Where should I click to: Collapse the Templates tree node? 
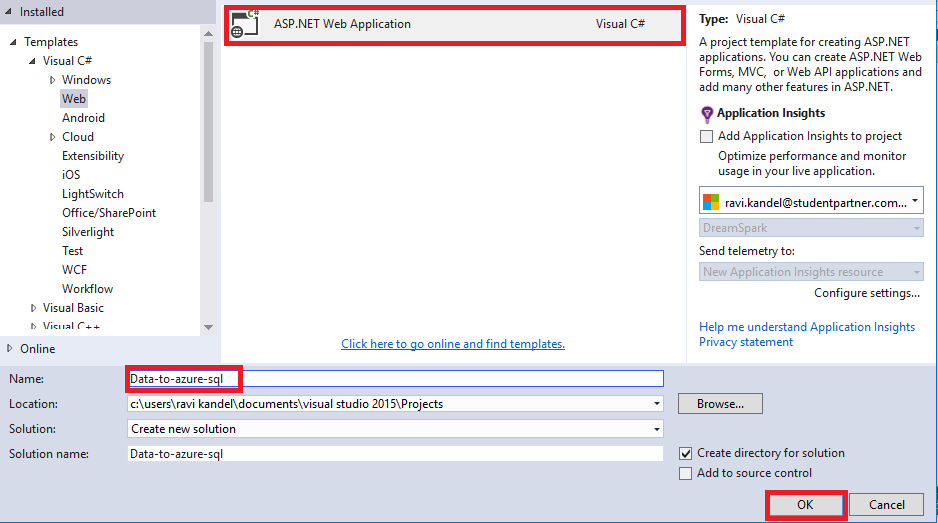pos(13,42)
